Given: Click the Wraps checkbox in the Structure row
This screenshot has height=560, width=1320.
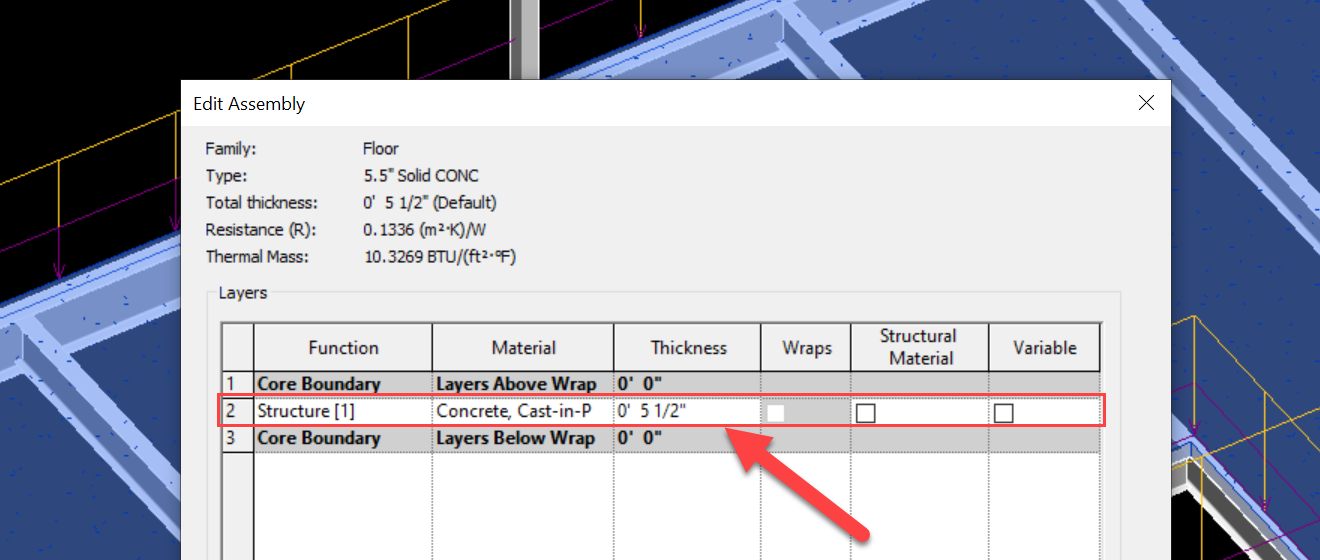Looking at the screenshot, I should 776,413.
